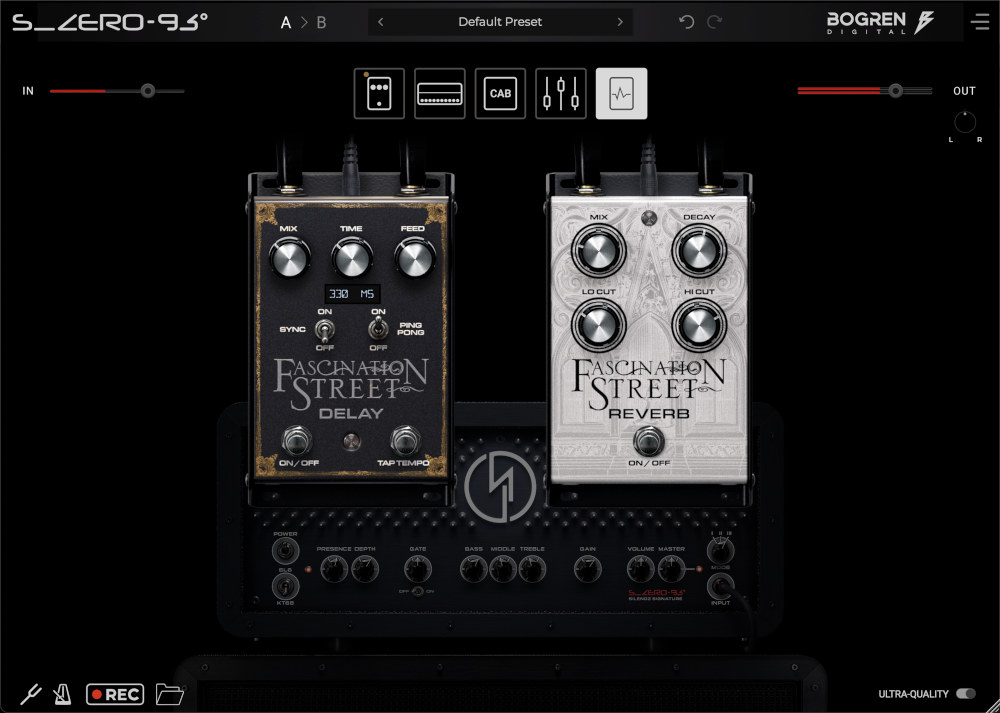Open the hamburger menu
The image size is (1000, 713).
click(978, 22)
